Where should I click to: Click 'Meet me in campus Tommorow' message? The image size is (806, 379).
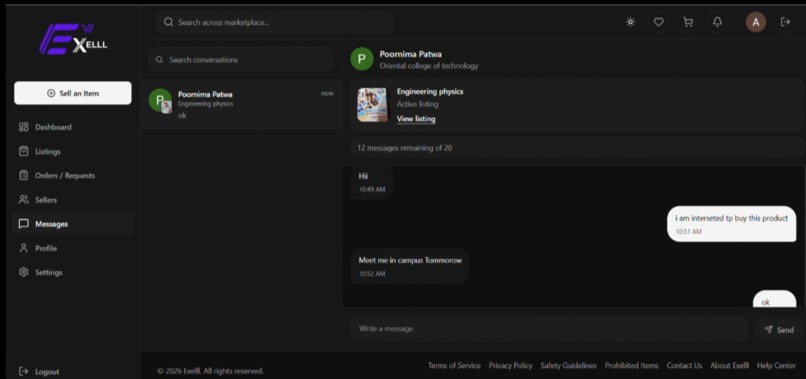coord(410,266)
